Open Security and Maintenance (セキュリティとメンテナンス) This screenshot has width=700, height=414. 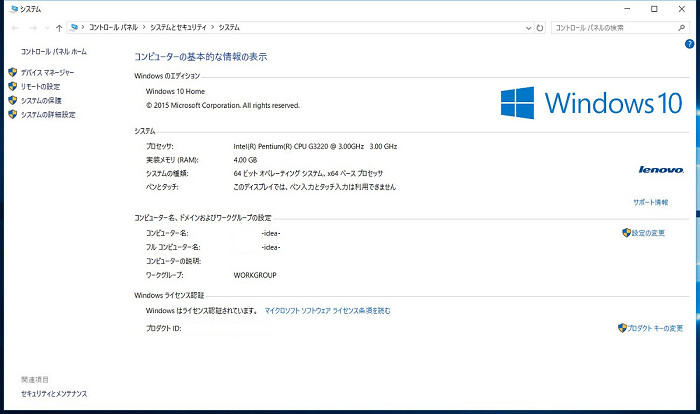click(54, 394)
